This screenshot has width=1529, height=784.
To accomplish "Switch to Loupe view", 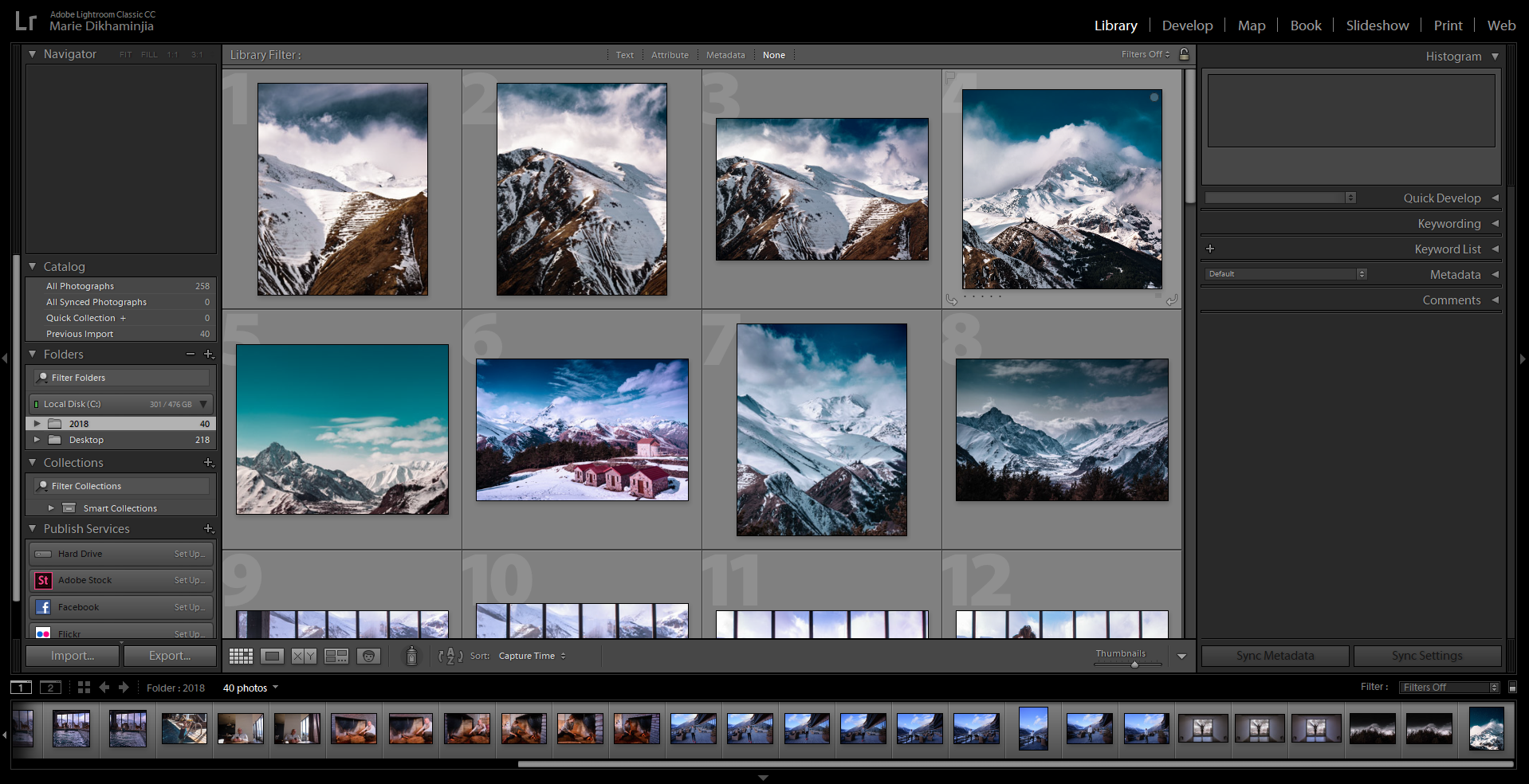I will (272, 656).
